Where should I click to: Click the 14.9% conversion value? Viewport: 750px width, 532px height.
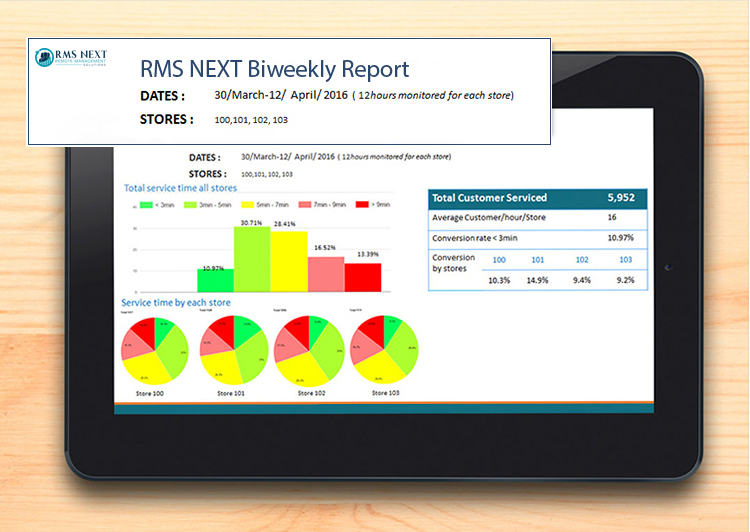click(x=537, y=280)
